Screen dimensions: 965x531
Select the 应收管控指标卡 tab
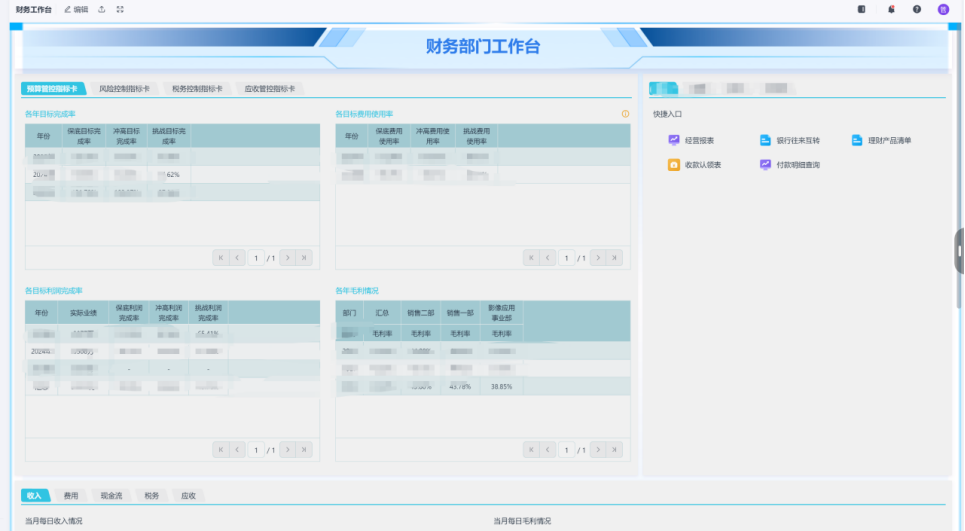(270, 89)
